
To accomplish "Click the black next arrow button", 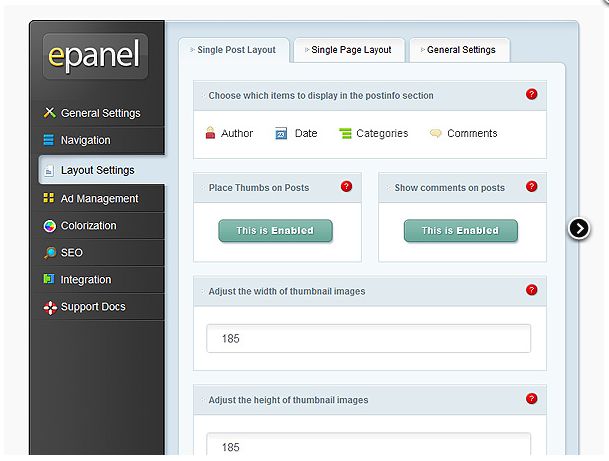I will [x=579, y=228].
